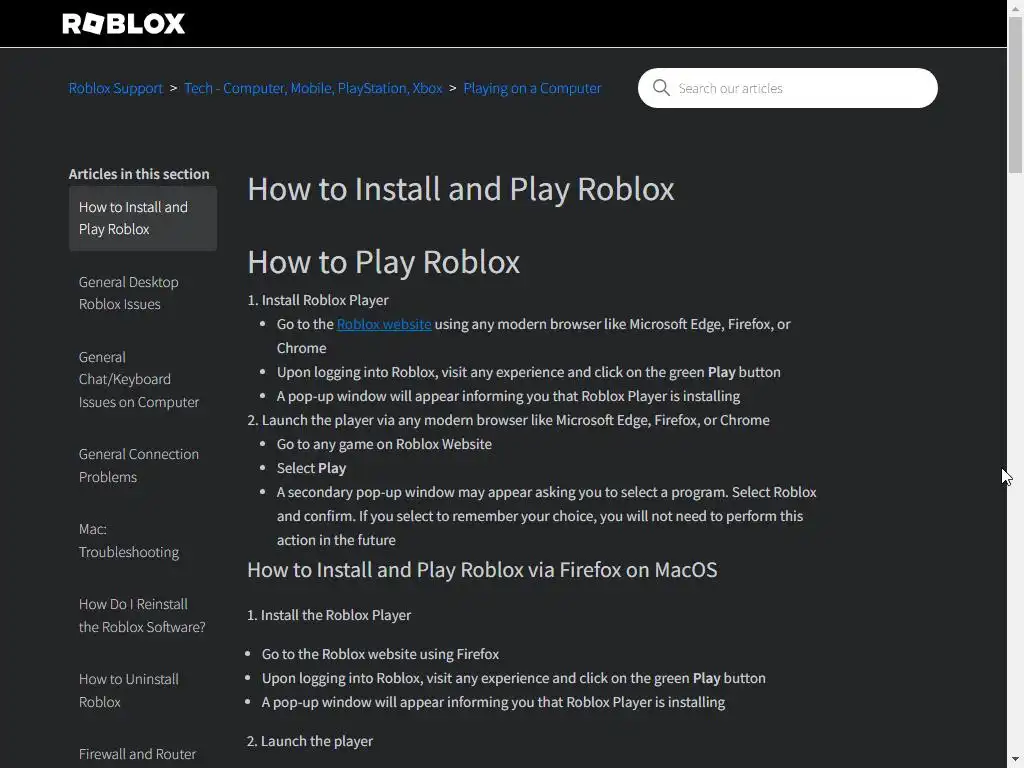Select How to Install and Play Roblox sidebar article
Viewport: 1024px width, 768px height.
pos(142,218)
